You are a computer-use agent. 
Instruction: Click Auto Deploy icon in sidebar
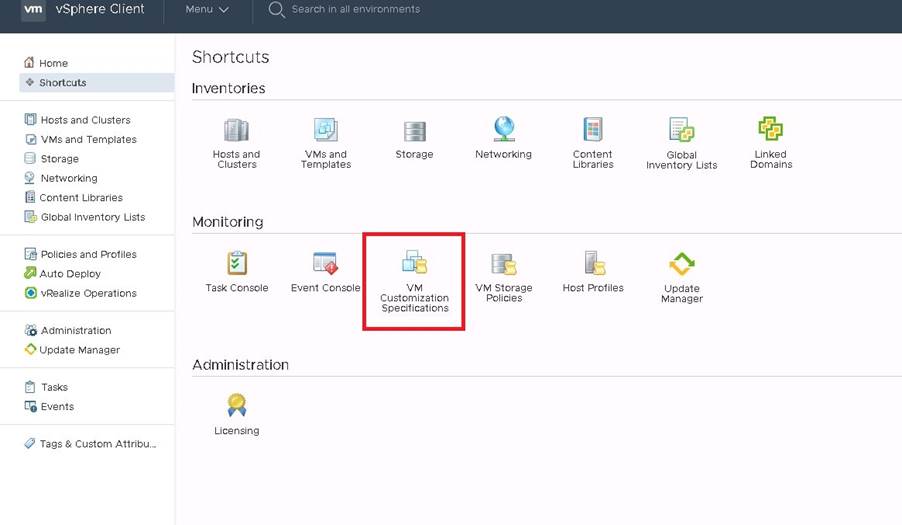point(30,273)
